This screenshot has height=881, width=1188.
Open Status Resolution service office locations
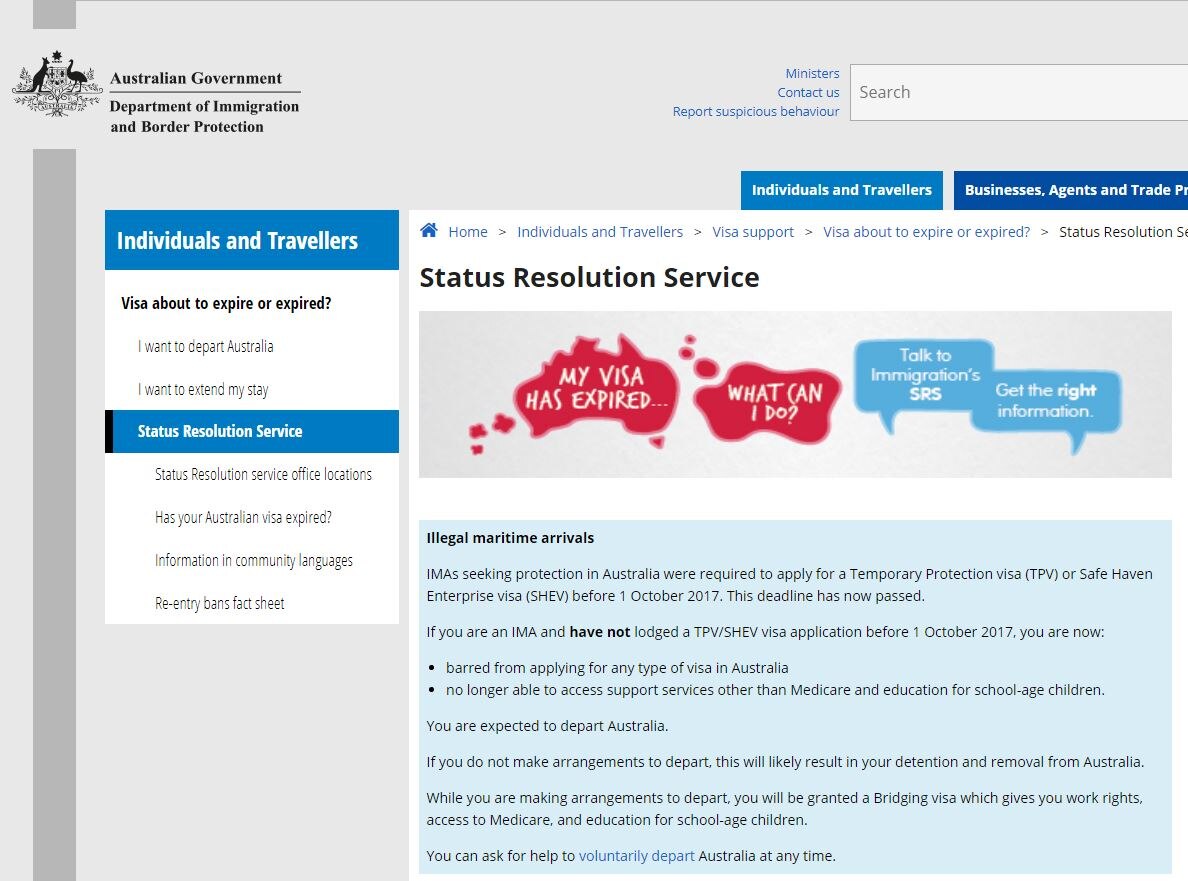263,475
